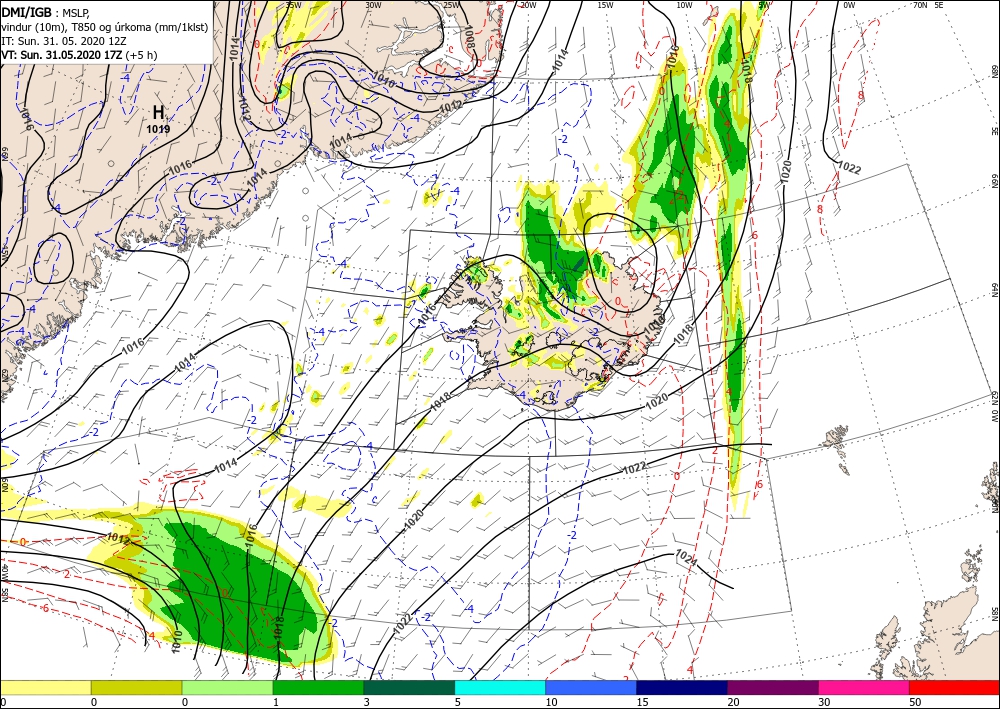Click the olive yellow legend swatch

[x=136, y=687]
